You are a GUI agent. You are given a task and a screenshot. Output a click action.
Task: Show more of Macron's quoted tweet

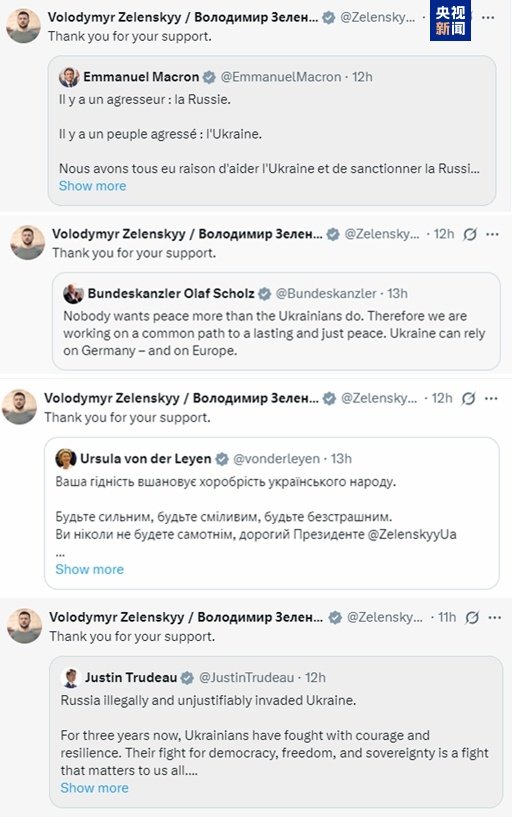tap(92, 186)
